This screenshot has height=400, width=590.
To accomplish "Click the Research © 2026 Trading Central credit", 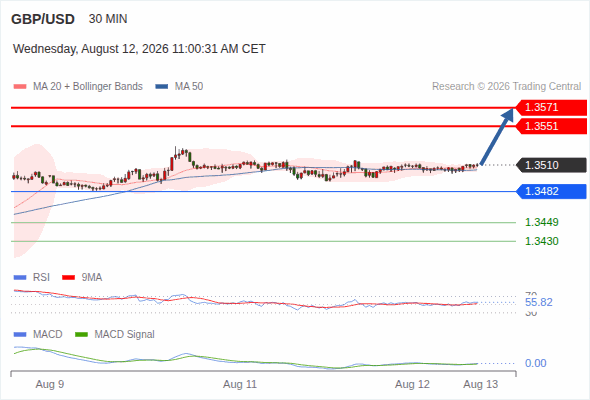I will click(506, 87).
